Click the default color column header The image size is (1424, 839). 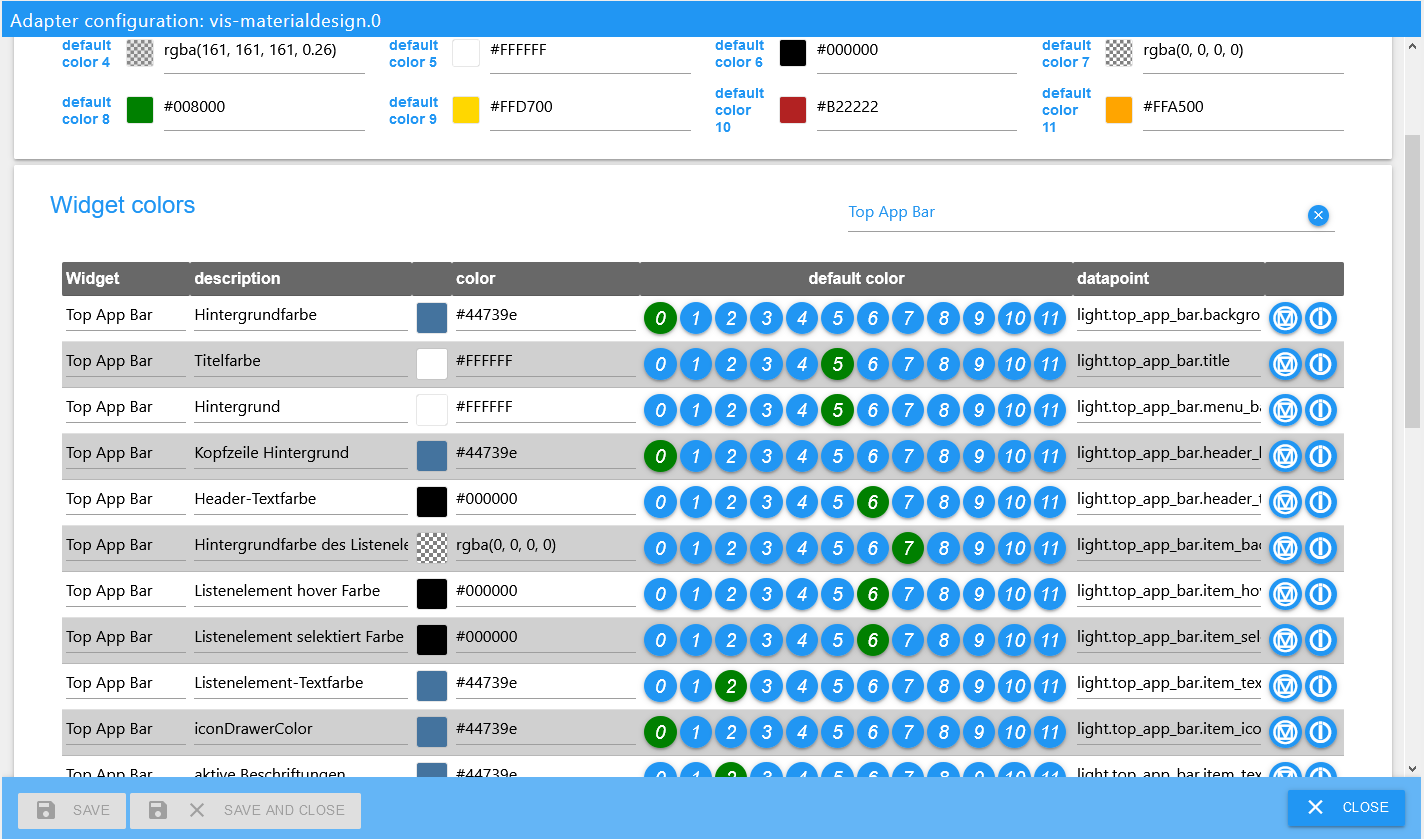click(856, 279)
